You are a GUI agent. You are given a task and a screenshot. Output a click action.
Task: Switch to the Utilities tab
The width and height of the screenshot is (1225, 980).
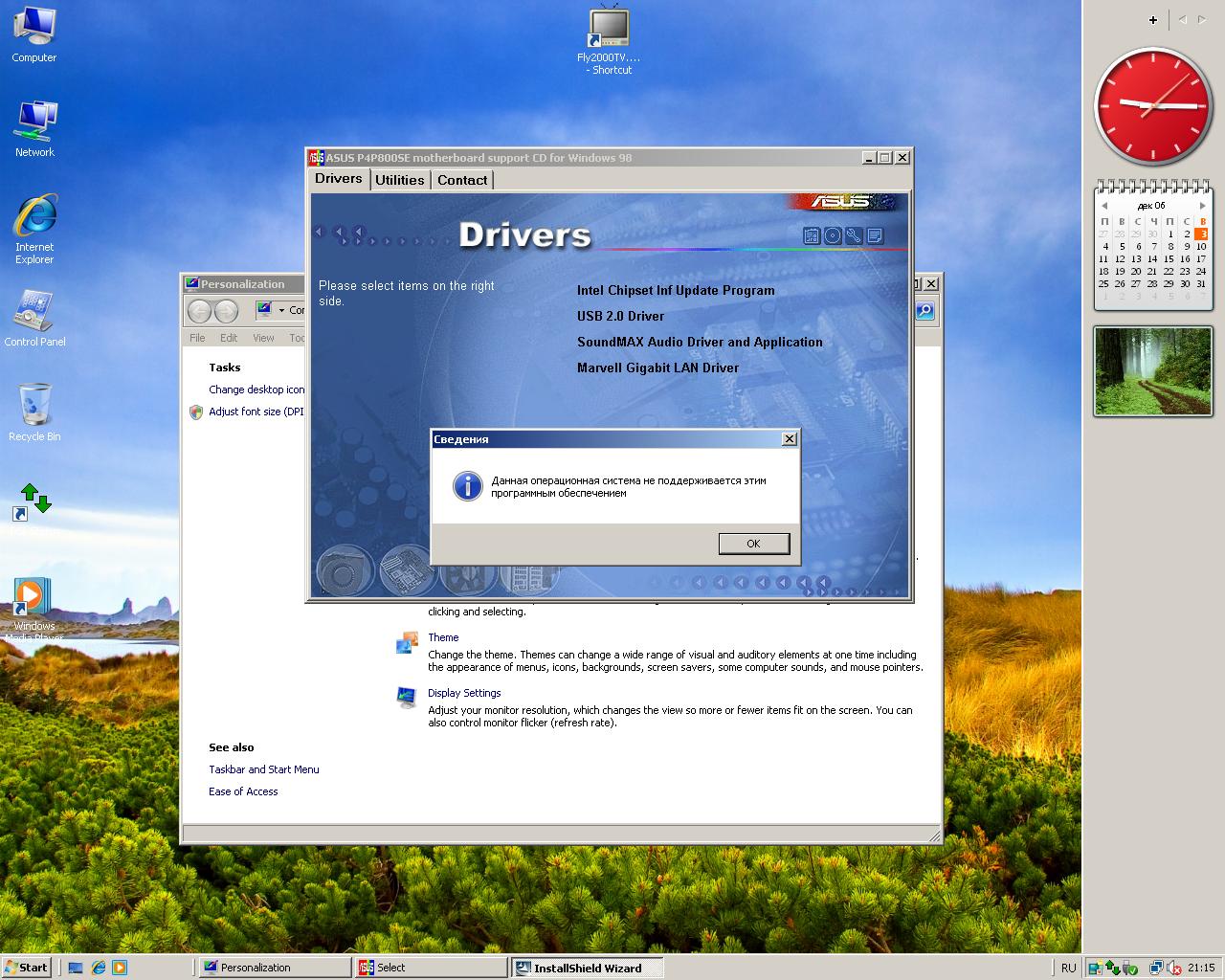click(399, 180)
